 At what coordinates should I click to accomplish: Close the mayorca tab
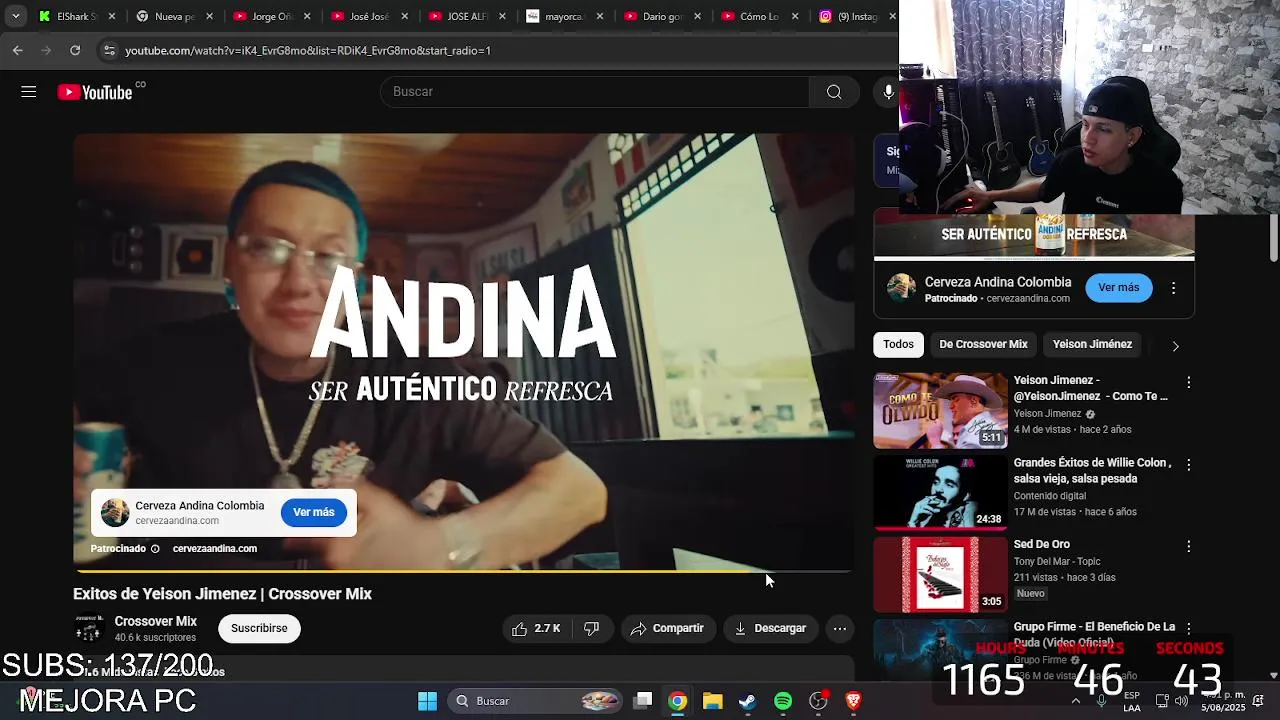tap(599, 16)
